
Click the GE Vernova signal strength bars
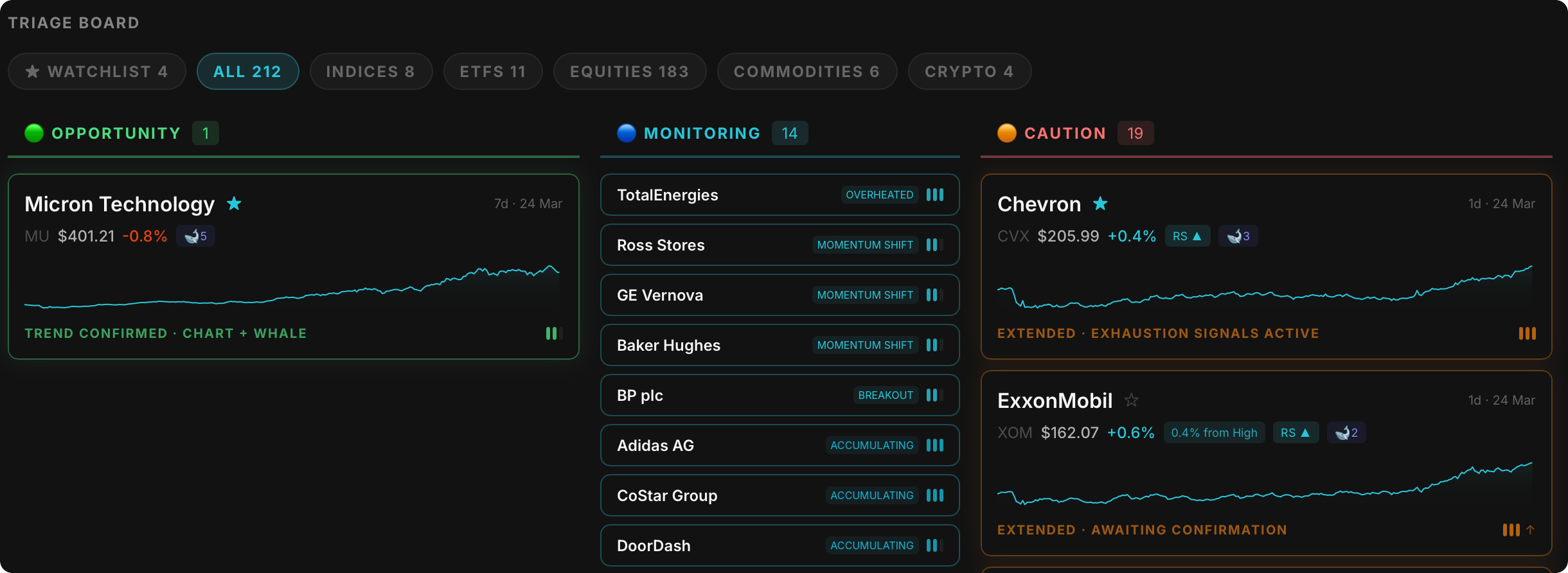(935, 295)
